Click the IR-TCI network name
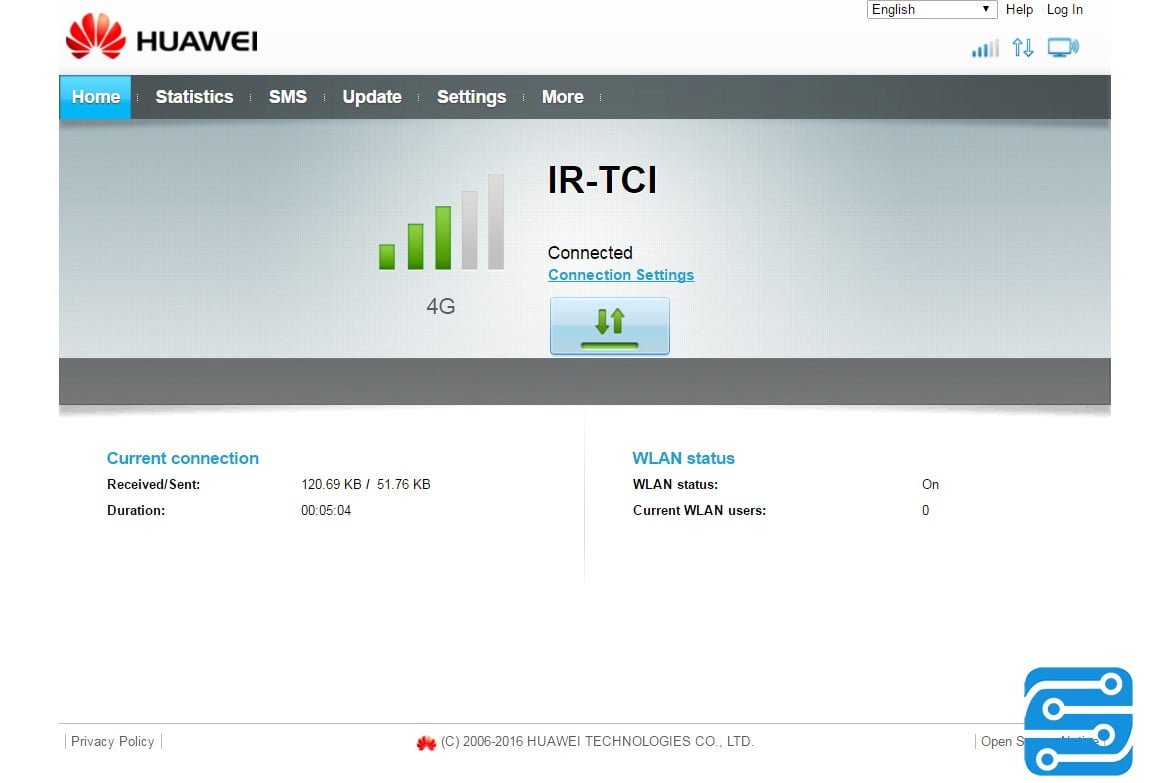 tap(601, 180)
